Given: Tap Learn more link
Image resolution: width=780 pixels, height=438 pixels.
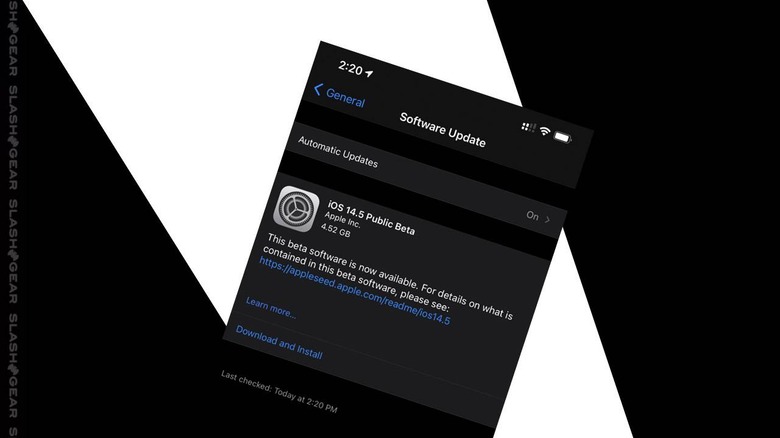Looking at the screenshot, I should click(x=271, y=308).
